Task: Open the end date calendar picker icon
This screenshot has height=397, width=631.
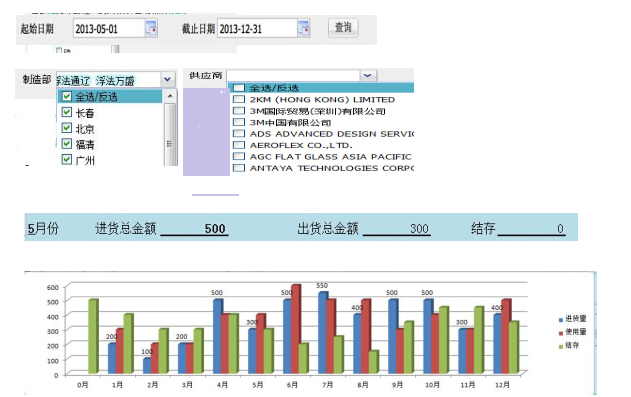Action: (303, 29)
